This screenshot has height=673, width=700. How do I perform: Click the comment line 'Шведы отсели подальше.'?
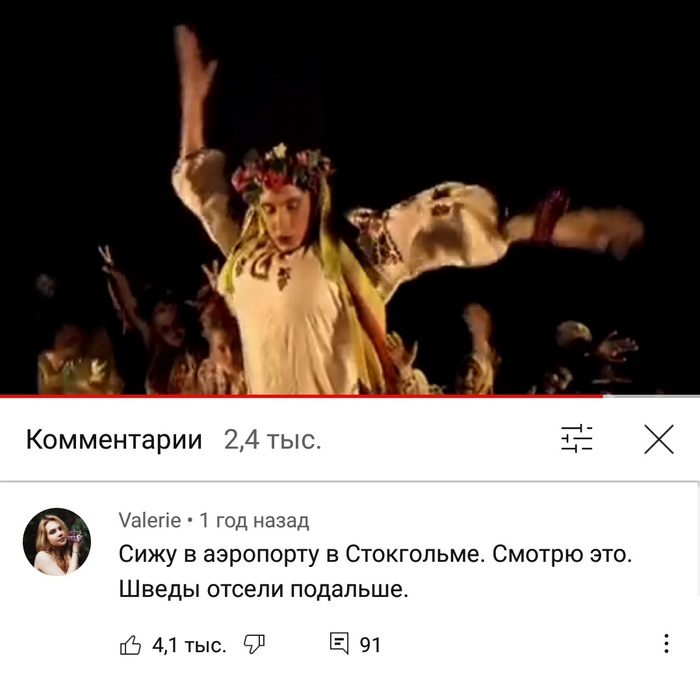pyautogui.click(x=263, y=589)
